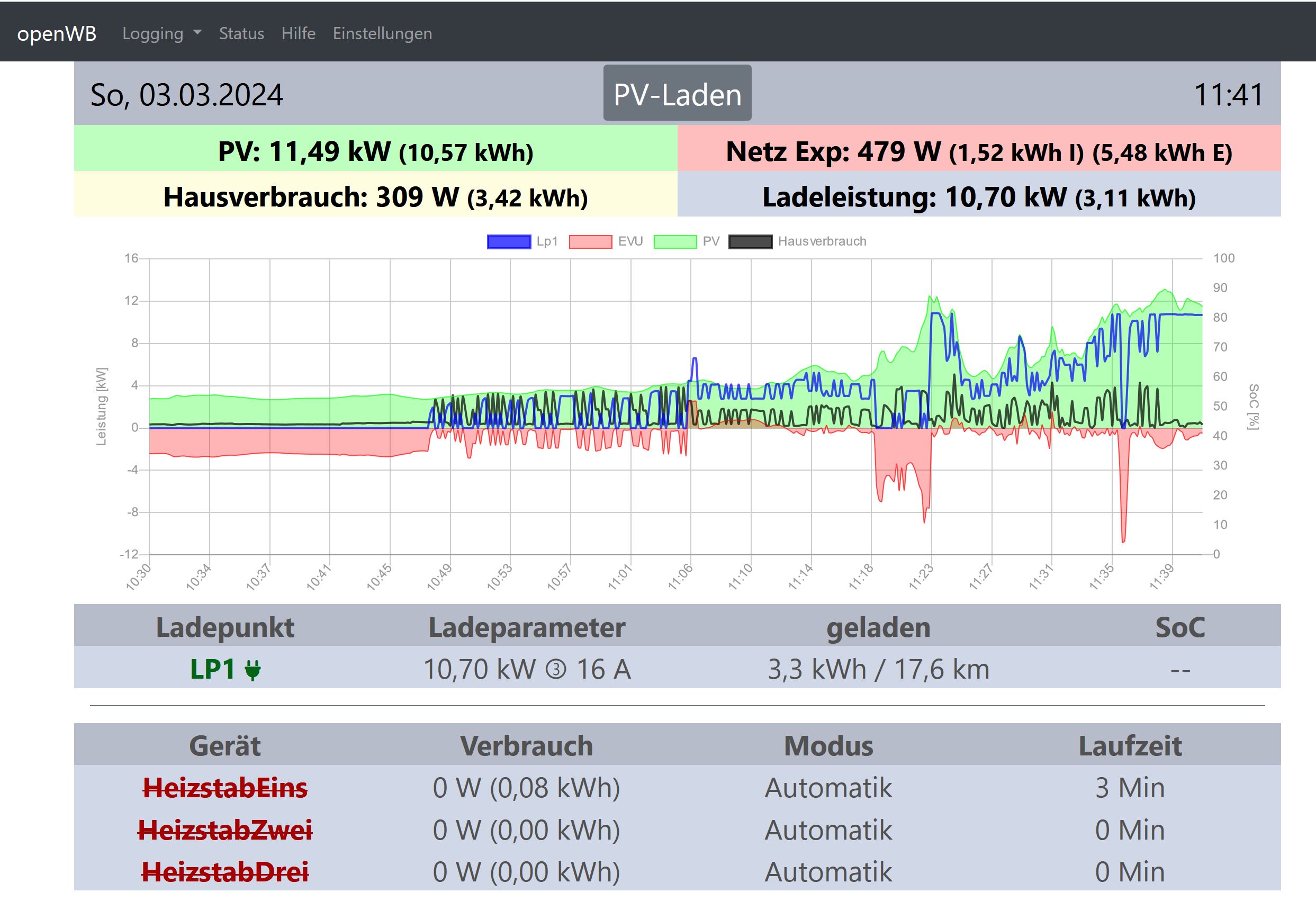This screenshot has width=1316, height=901.
Task: Open the PV-Laden charge mode selector
Action: (677, 94)
